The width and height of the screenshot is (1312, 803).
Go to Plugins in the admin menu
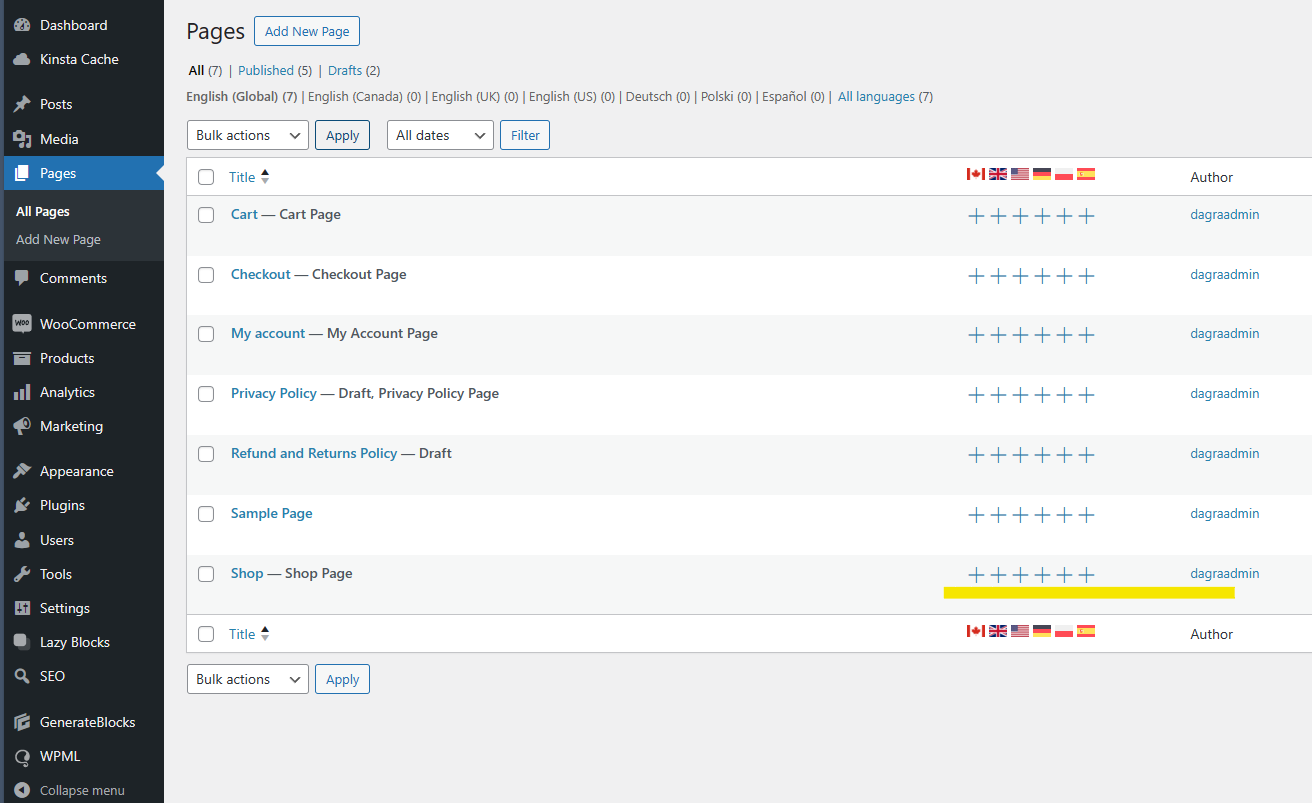click(62, 505)
